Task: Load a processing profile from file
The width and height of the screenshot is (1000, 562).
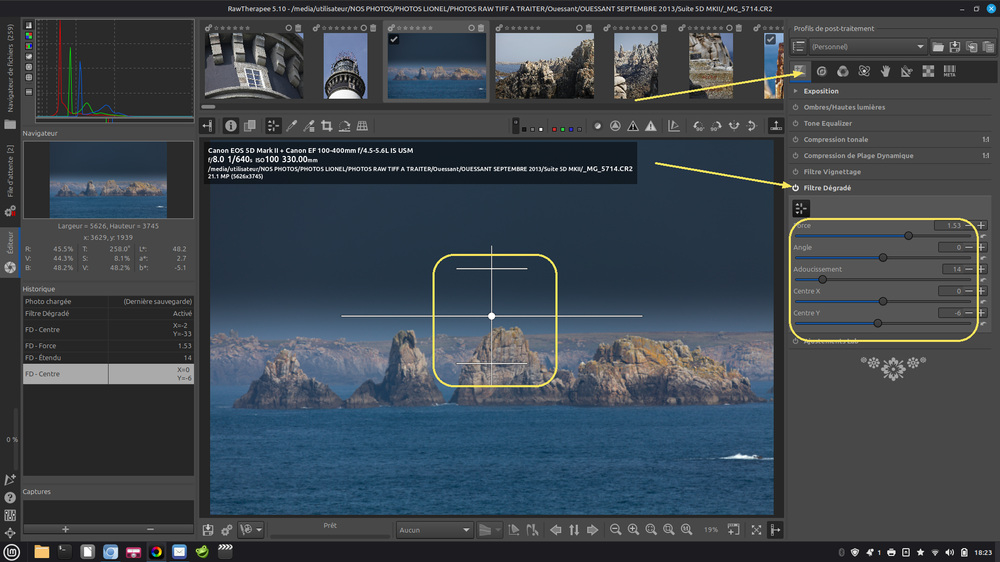Action: pyautogui.click(x=938, y=47)
